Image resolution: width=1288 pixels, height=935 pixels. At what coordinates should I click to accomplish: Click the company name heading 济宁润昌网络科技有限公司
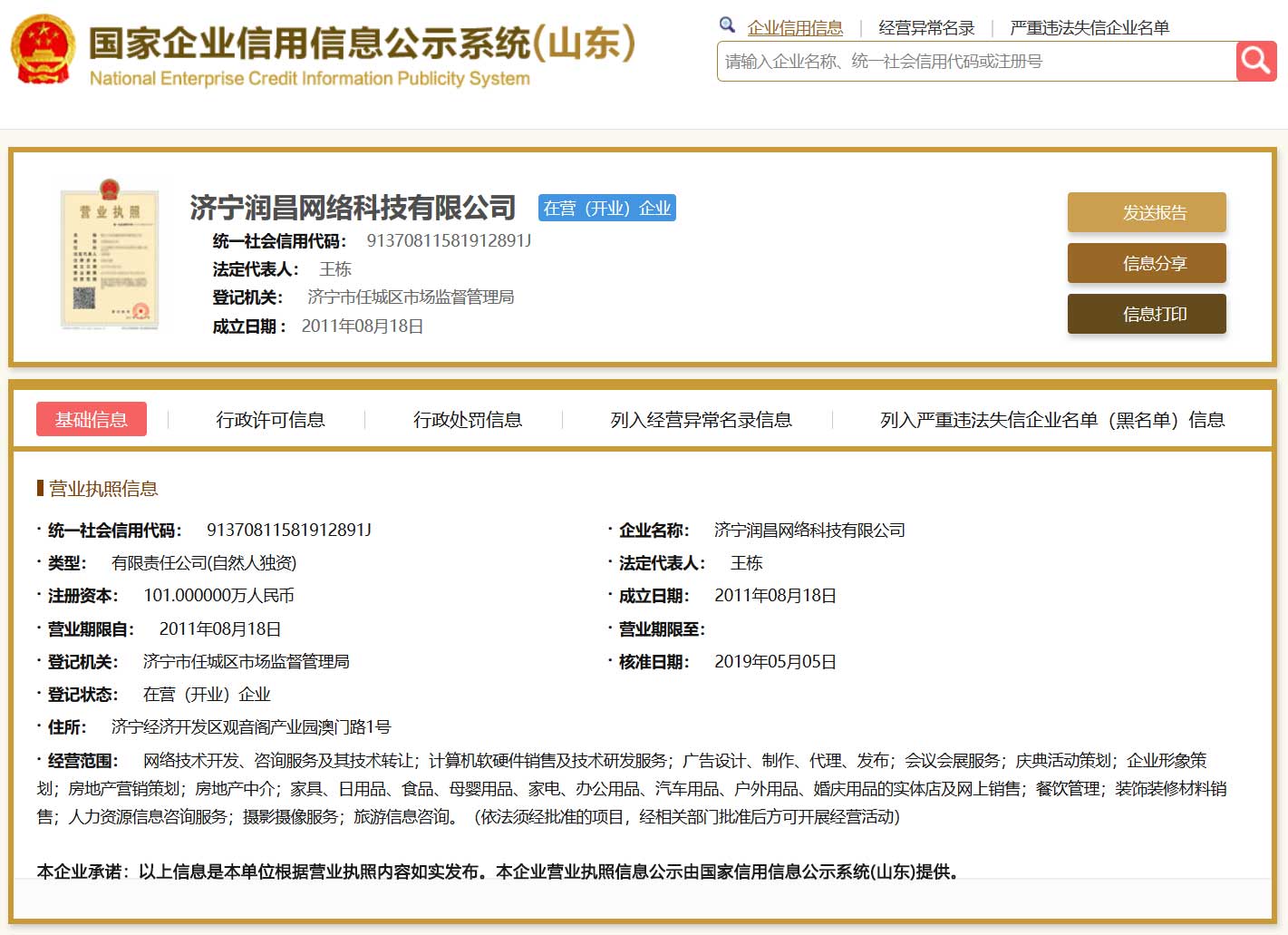tap(353, 208)
